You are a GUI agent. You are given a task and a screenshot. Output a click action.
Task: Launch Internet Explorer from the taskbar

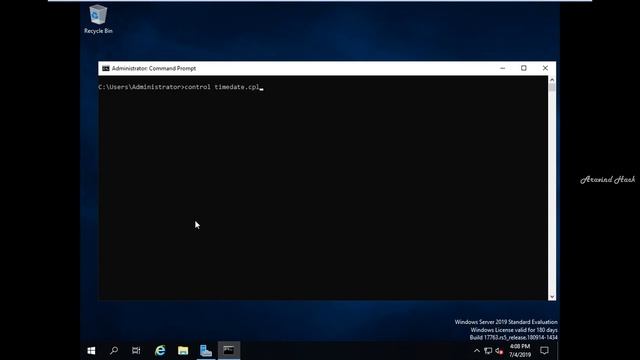[160, 351]
